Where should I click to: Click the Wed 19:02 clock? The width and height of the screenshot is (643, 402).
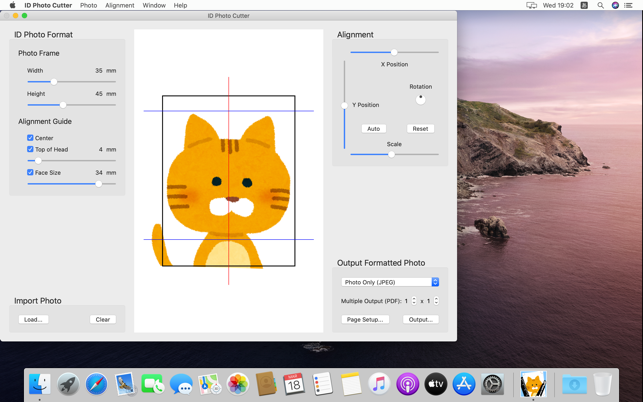tap(558, 5)
